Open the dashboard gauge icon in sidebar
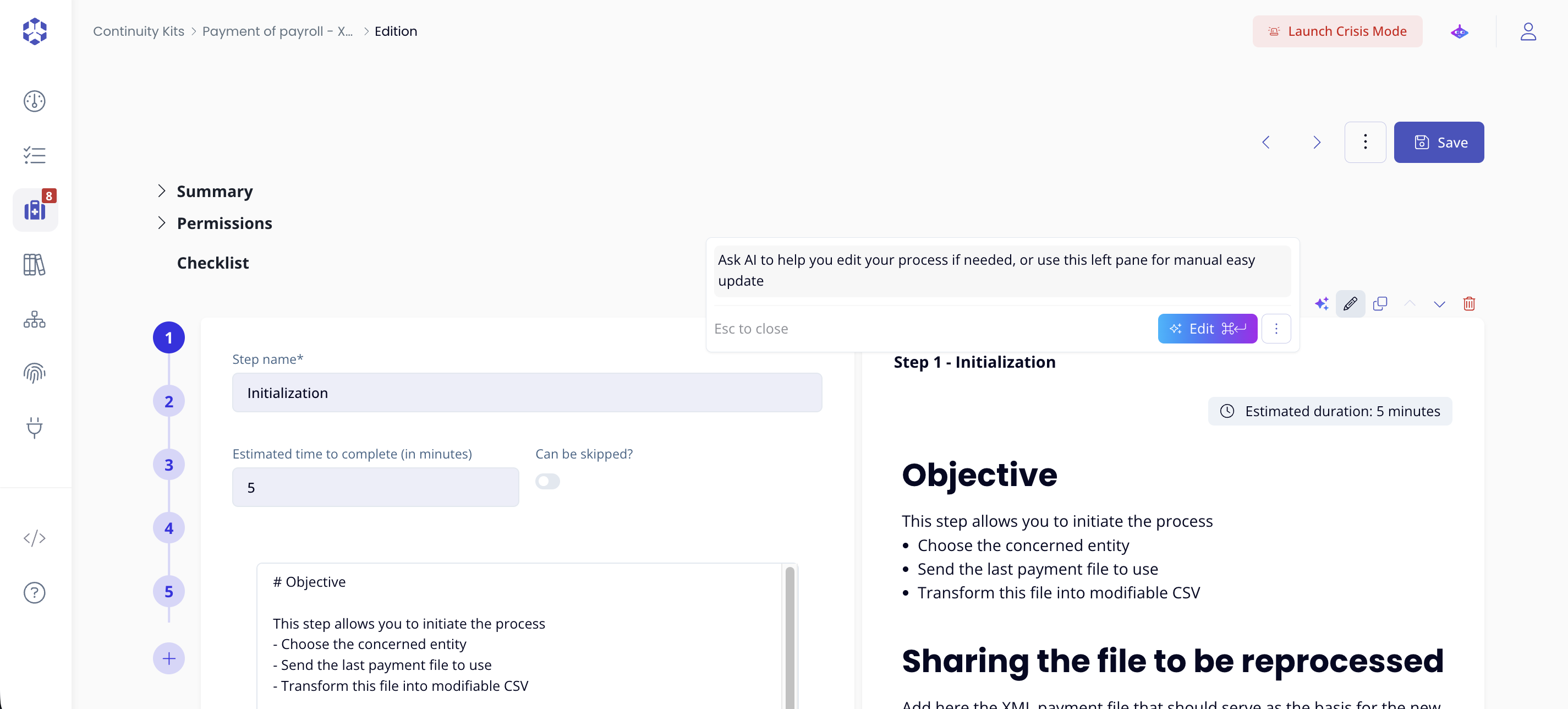The height and width of the screenshot is (709, 1568). pos(34,101)
